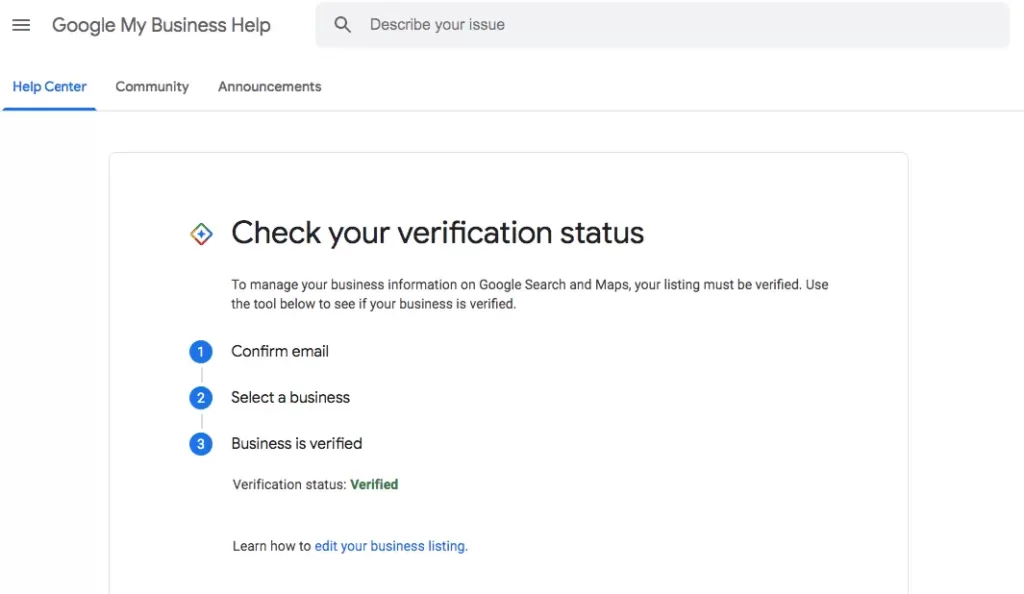Focus the 'Describe your issue' search field
The image size is (1024, 594).
pos(662,25)
